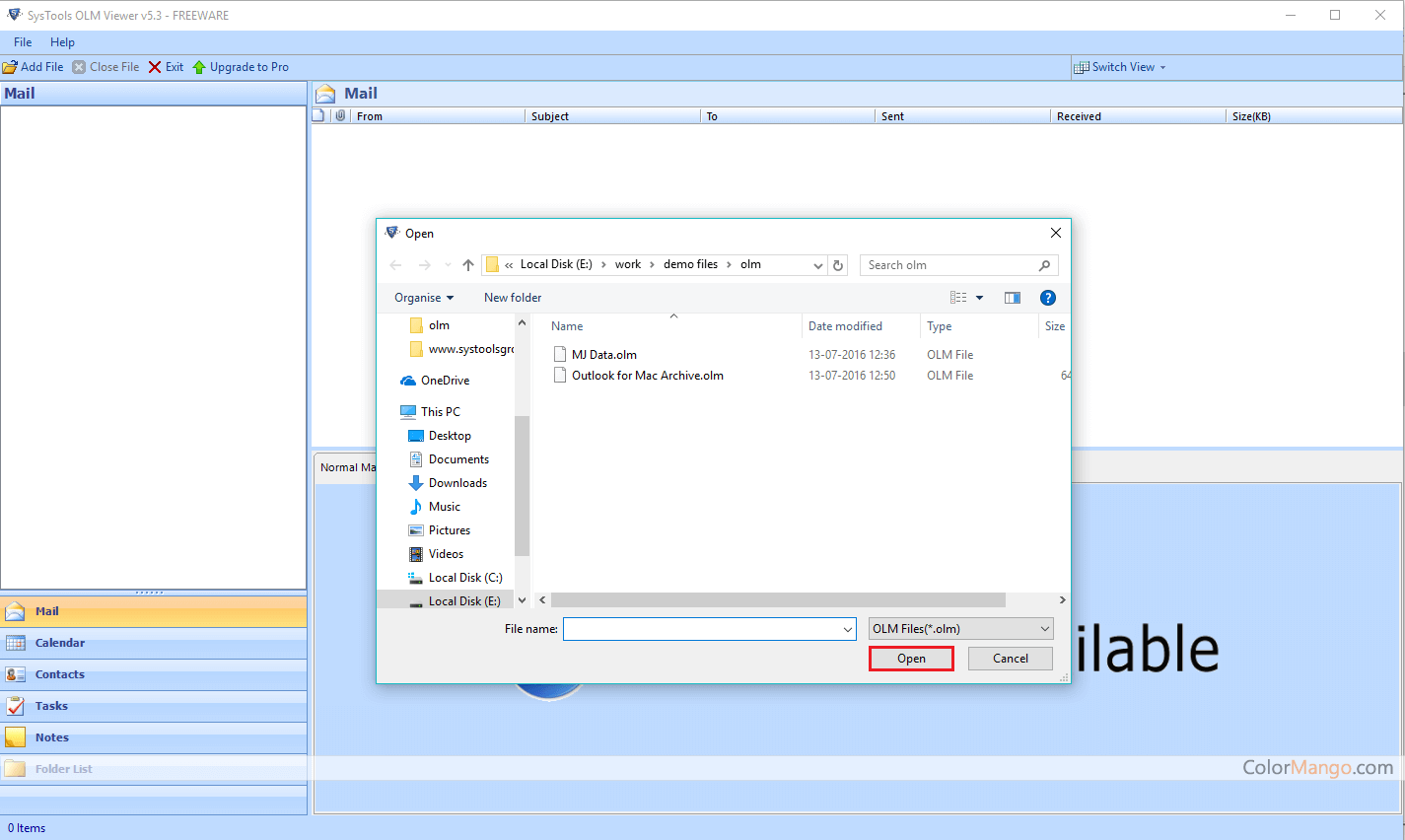1405x840 pixels.
Task: Click the Mail envelope icon in sidebar
Action: point(15,611)
